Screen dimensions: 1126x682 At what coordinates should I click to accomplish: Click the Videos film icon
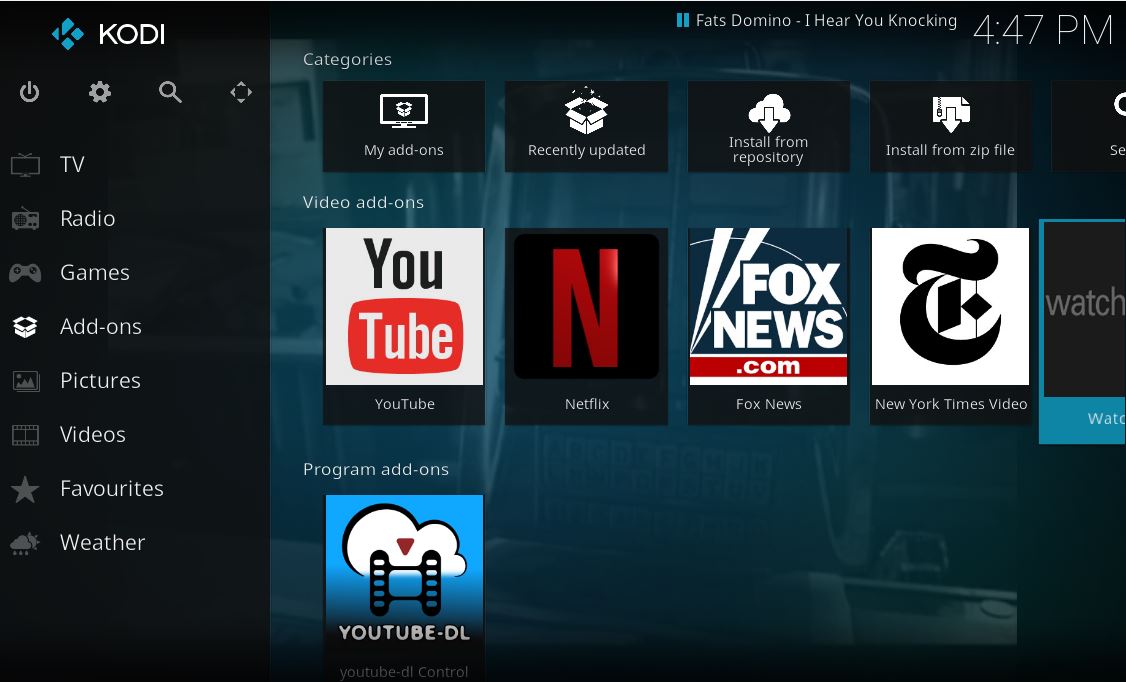coord(25,434)
